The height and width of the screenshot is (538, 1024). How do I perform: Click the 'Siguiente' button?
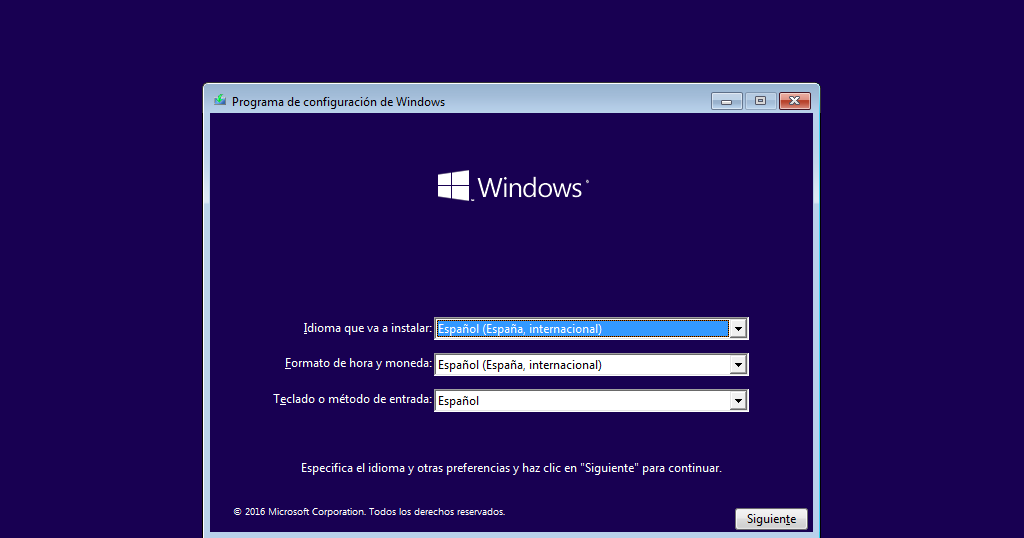tap(771, 519)
